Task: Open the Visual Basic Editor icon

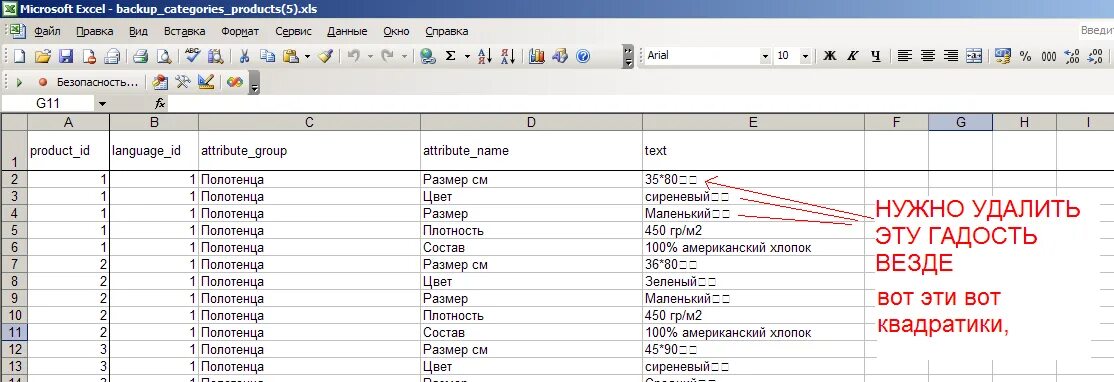Action: coord(160,82)
